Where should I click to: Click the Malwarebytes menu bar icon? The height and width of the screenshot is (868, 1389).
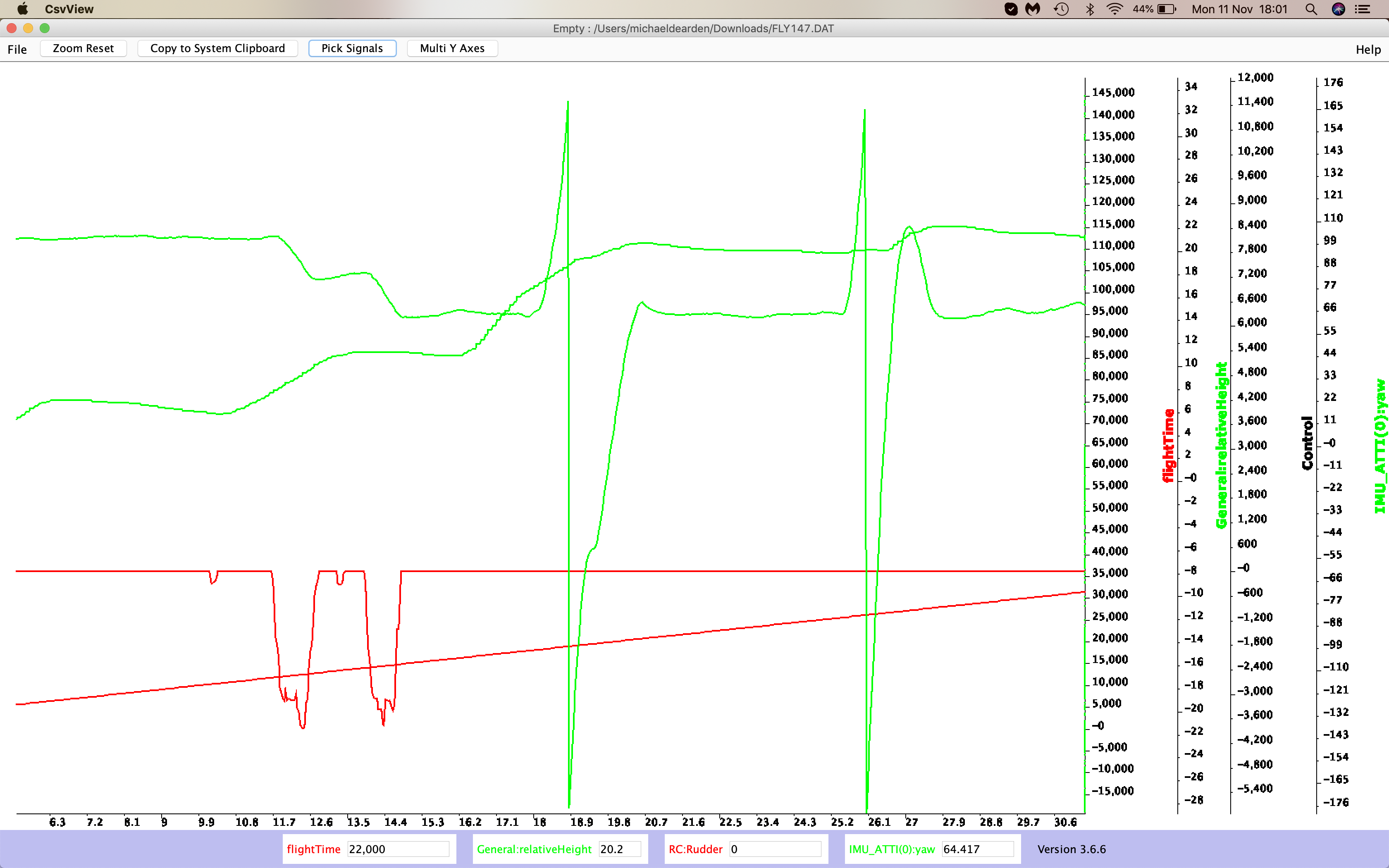(x=1033, y=9)
